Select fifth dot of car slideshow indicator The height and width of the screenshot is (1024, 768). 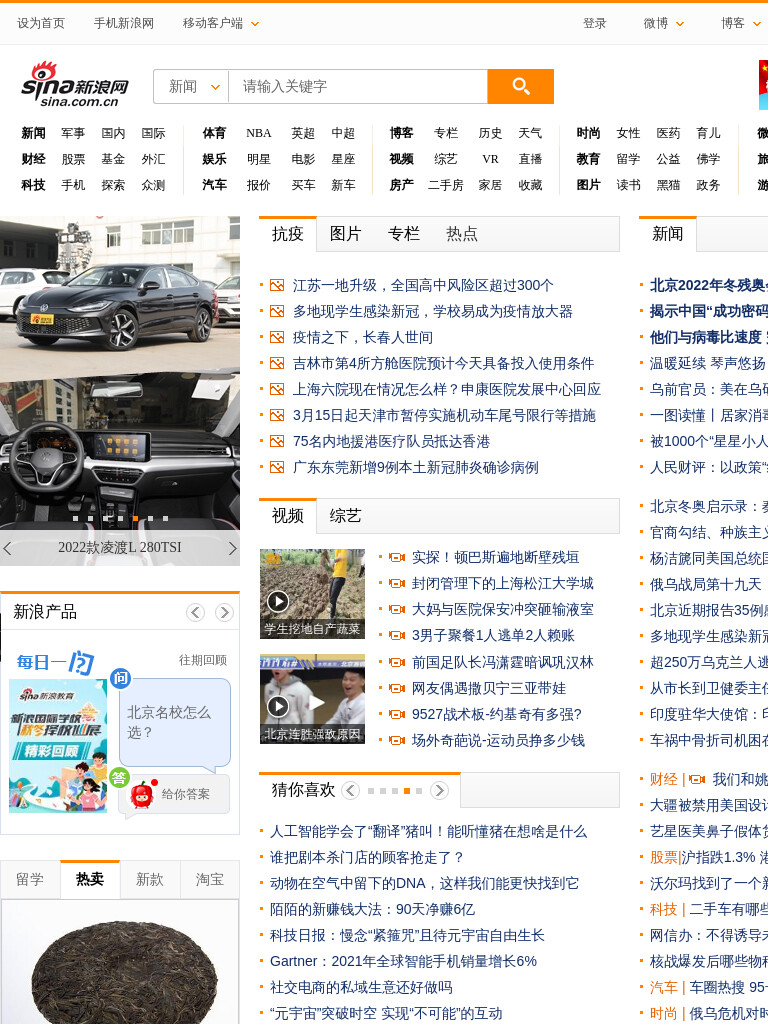135,519
